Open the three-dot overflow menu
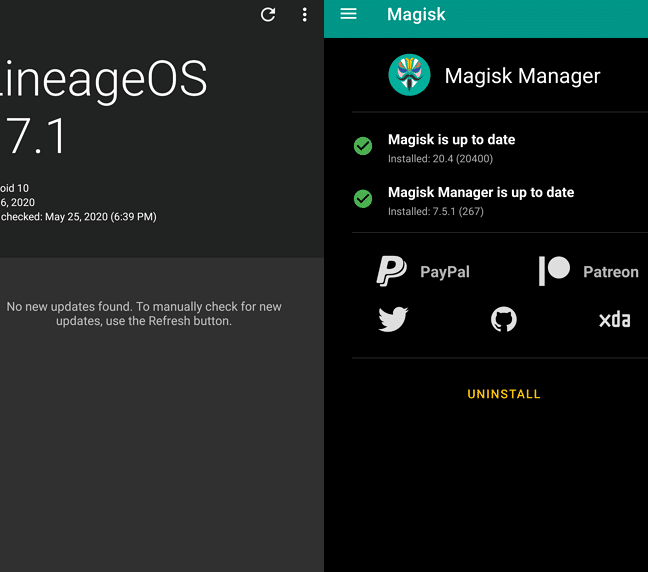The image size is (648, 572). coord(305,15)
